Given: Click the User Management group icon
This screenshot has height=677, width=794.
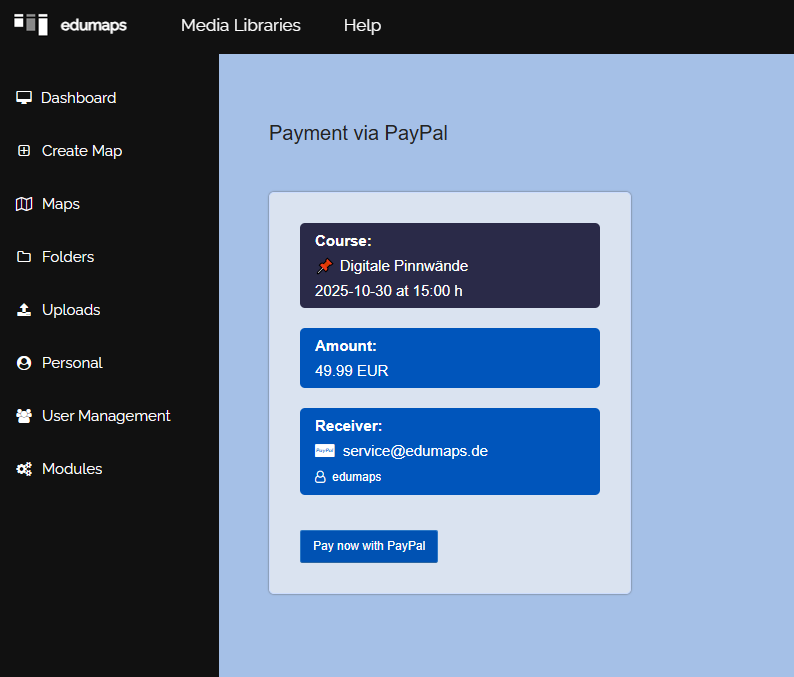Looking at the screenshot, I should 24,416.
